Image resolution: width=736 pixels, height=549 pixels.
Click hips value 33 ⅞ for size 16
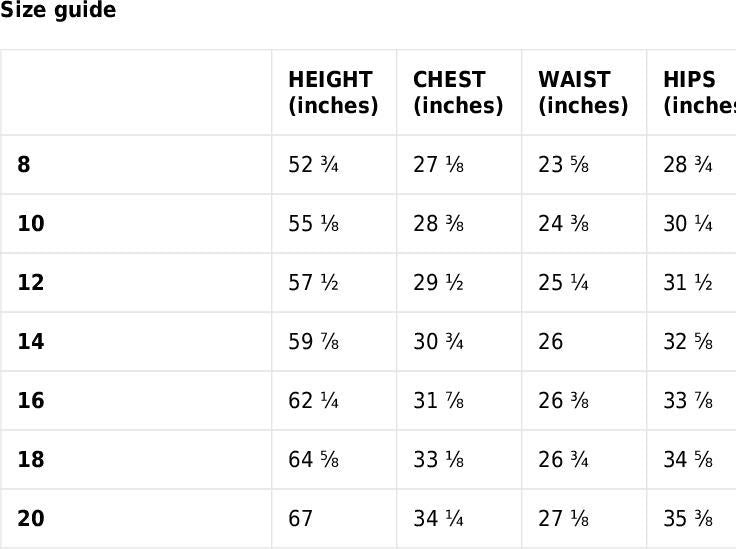click(x=688, y=401)
